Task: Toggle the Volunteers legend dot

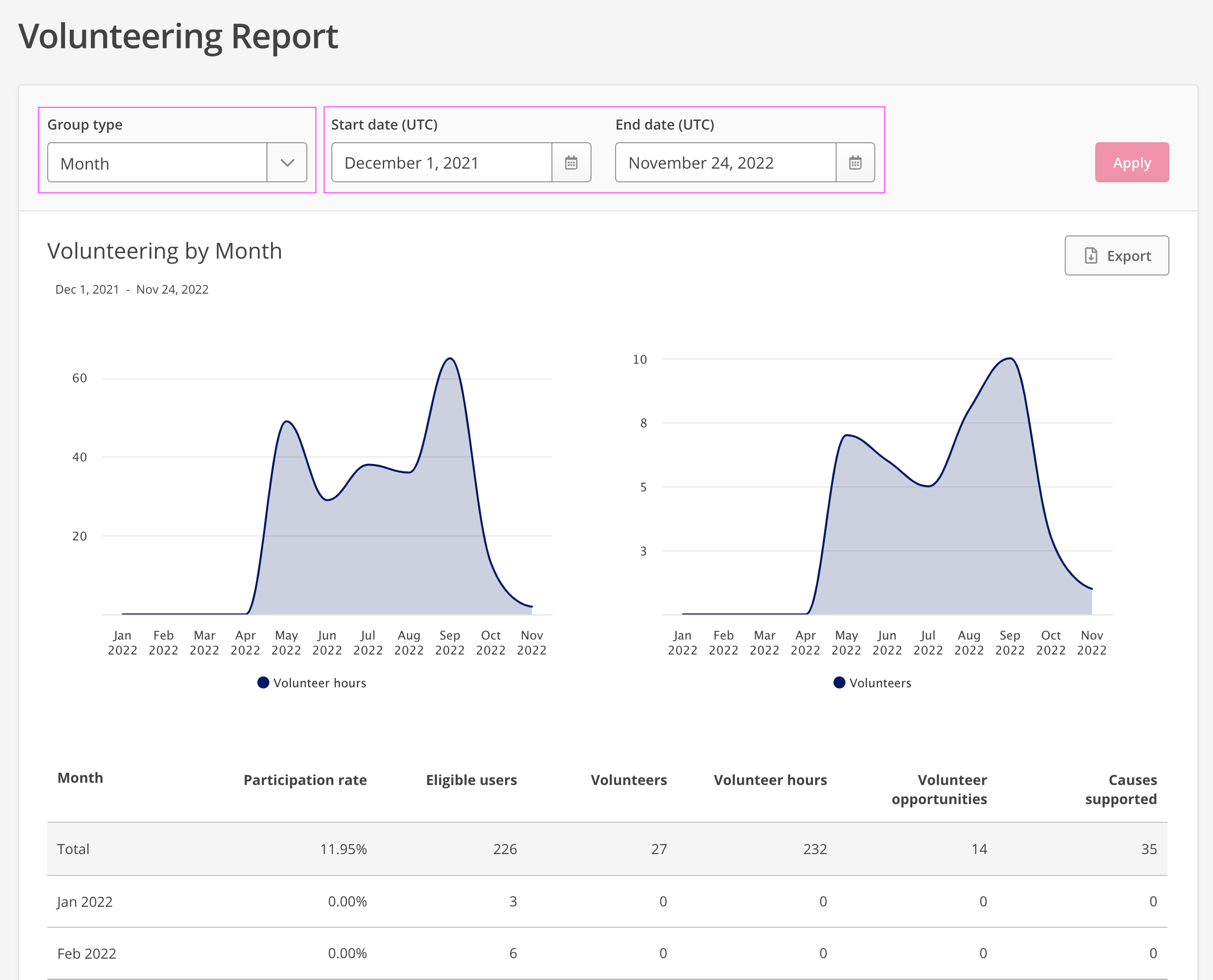Action: (x=839, y=683)
